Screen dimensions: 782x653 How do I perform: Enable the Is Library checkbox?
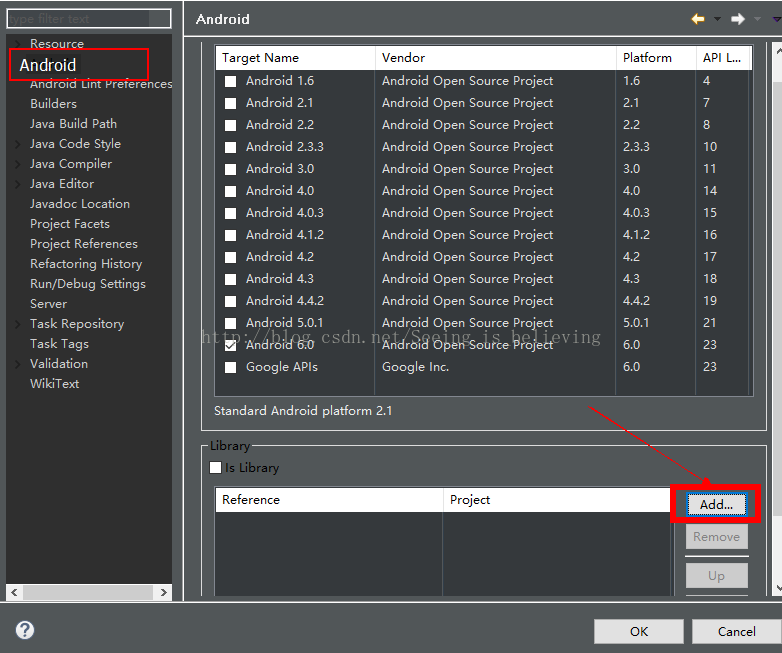click(215, 467)
